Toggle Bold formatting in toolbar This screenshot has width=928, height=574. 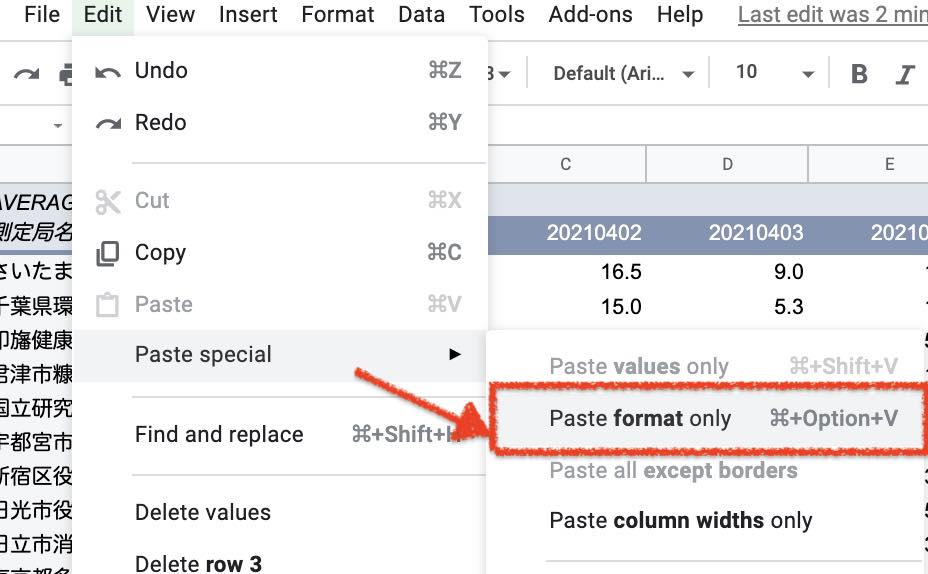click(x=859, y=74)
